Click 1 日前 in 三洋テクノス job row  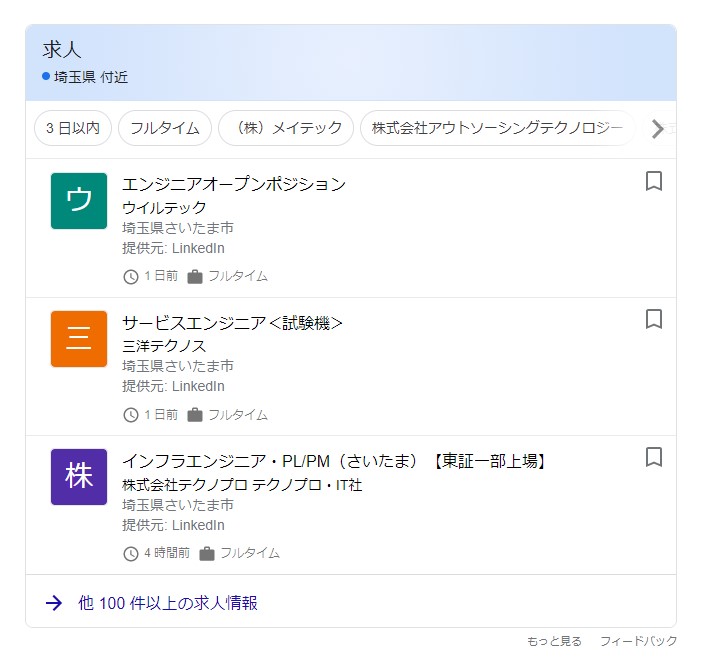click(x=161, y=415)
